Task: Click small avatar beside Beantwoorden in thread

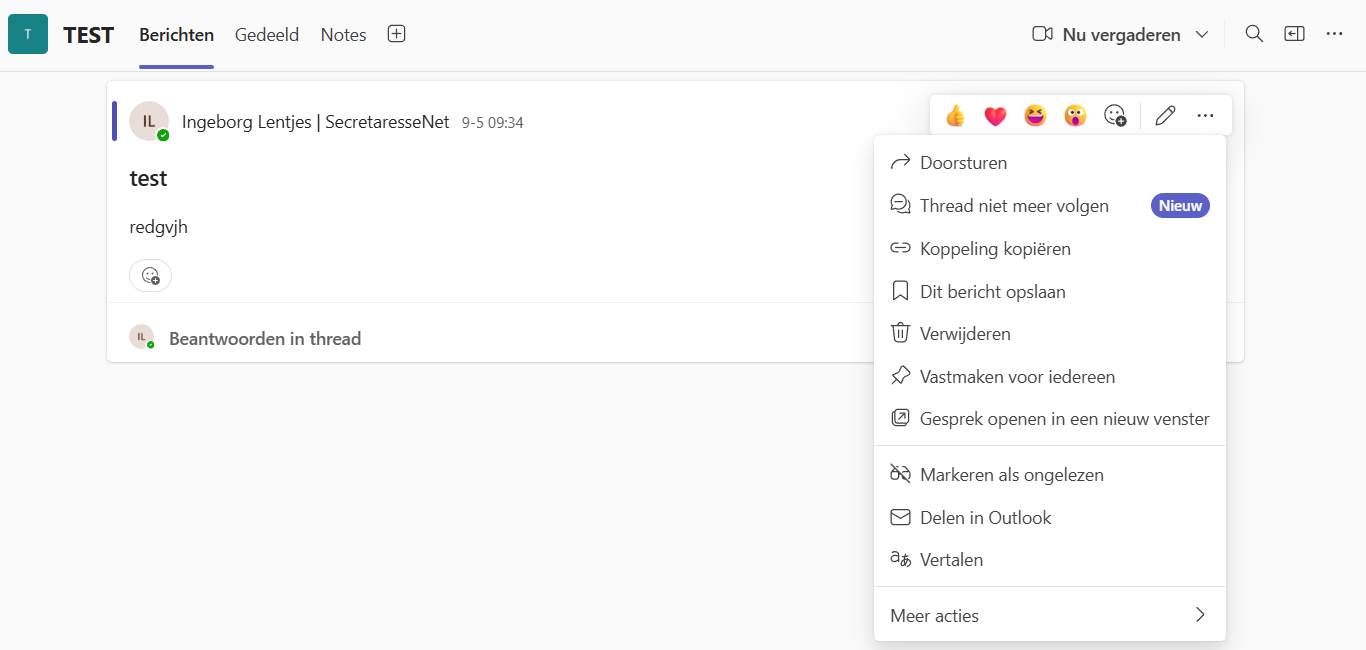Action: point(142,337)
